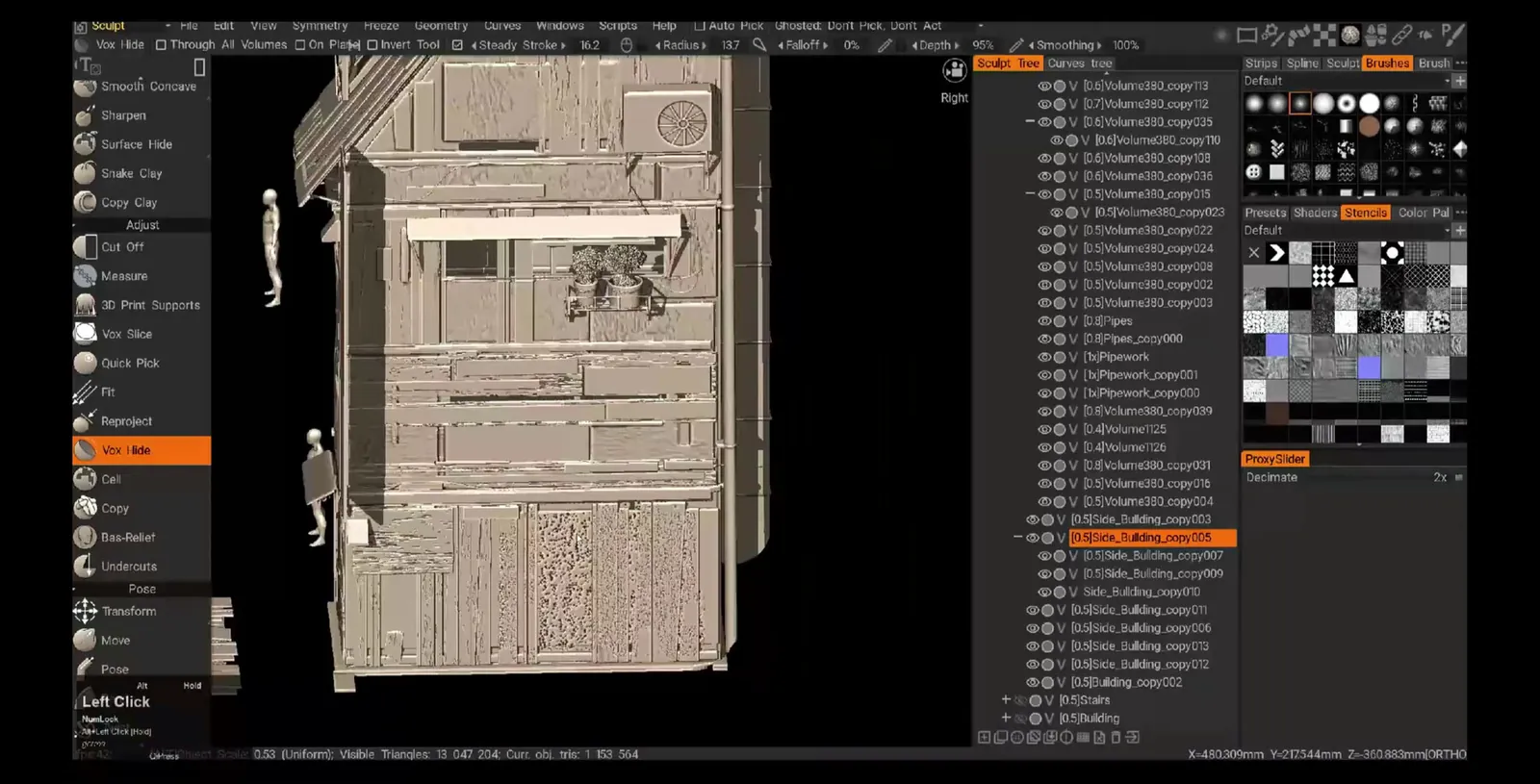The image size is (1540, 784).
Task: Select the Fit tool
Action: click(141, 392)
